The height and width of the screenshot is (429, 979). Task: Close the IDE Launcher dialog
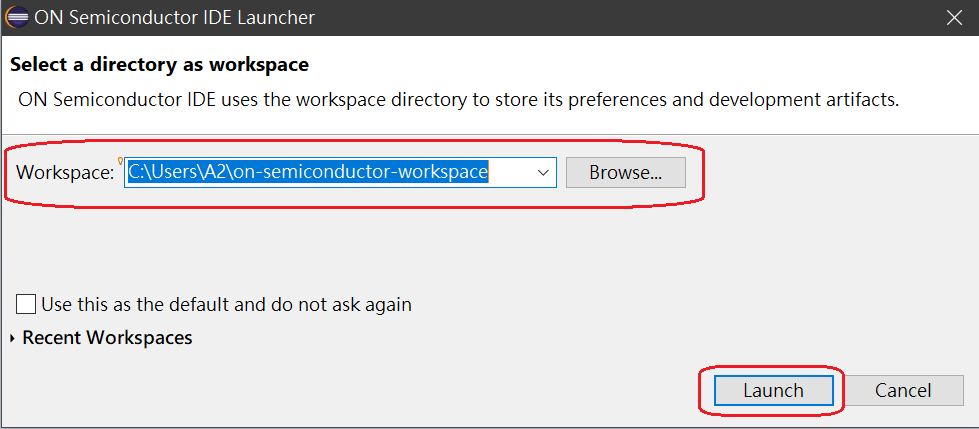[x=953, y=18]
